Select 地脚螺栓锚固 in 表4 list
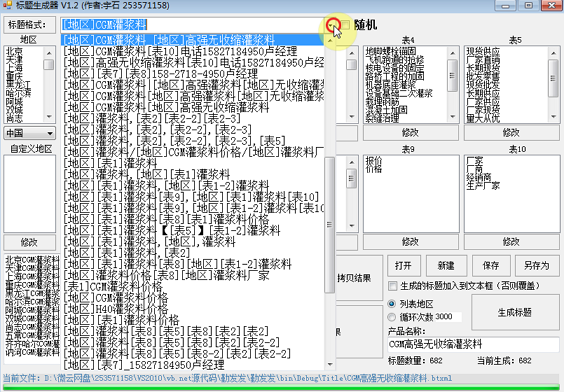564x392 pixels. pyautogui.click(x=391, y=51)
